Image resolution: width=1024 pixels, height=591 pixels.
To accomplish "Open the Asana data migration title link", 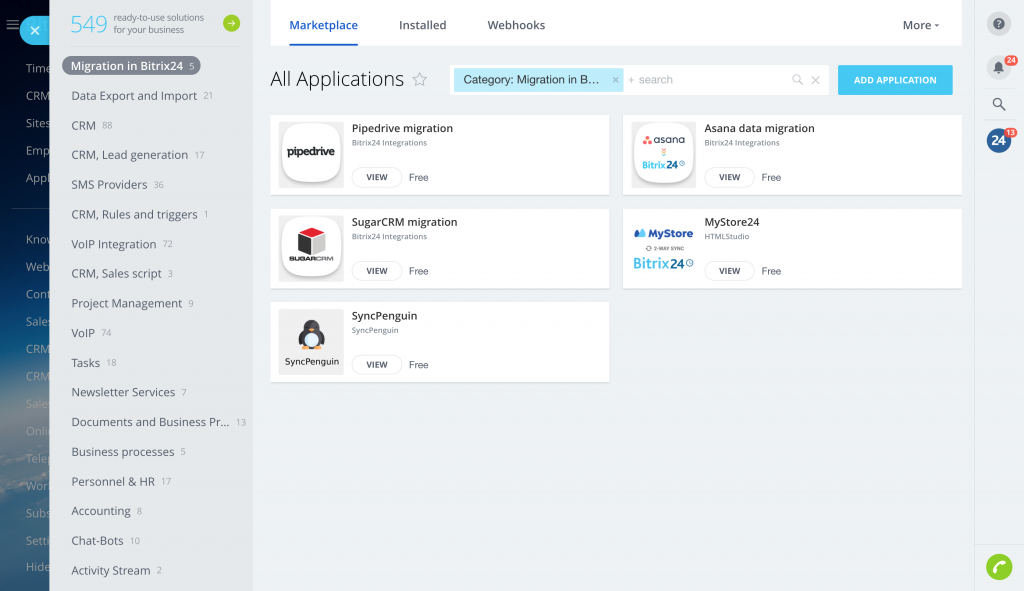I will click(x=759, y=128).
